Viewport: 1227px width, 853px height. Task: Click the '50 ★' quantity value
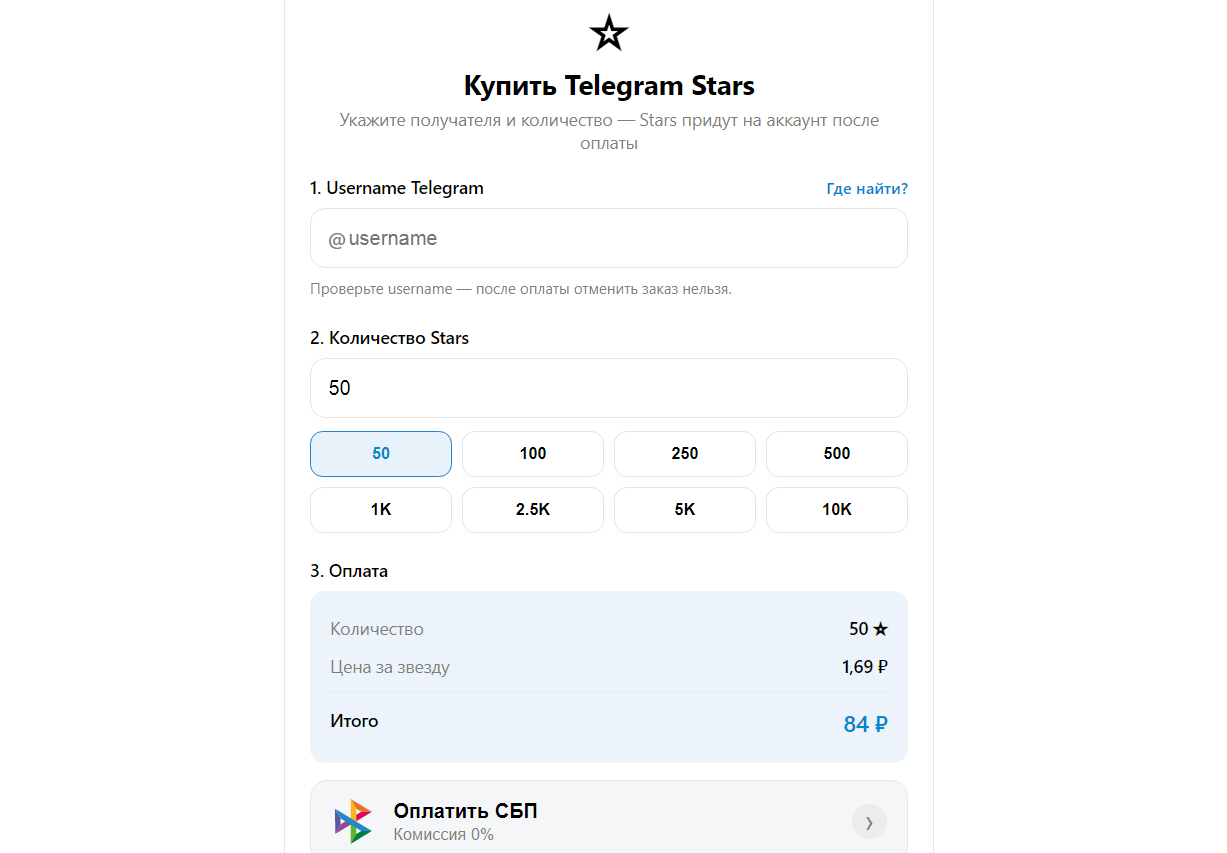868,629
